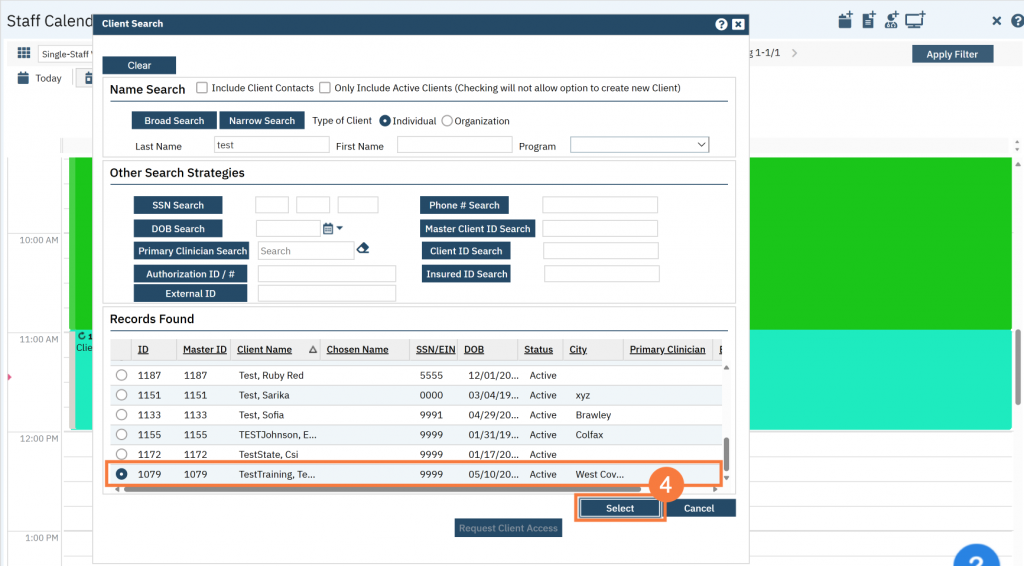Open the DOB calendar picker icon
1024x566 pixels.
click(327, 229)
